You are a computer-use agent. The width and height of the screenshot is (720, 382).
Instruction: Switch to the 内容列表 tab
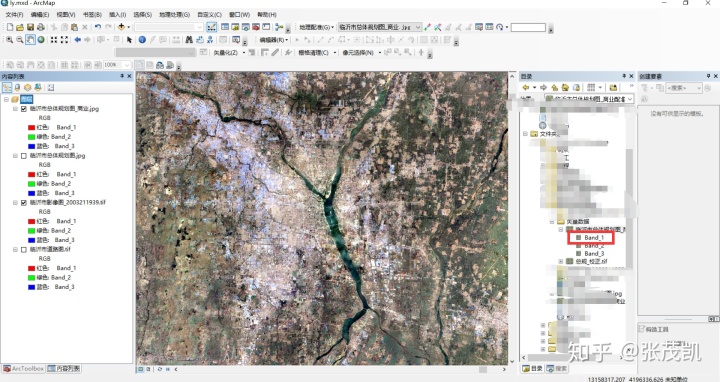click(64, 369)
